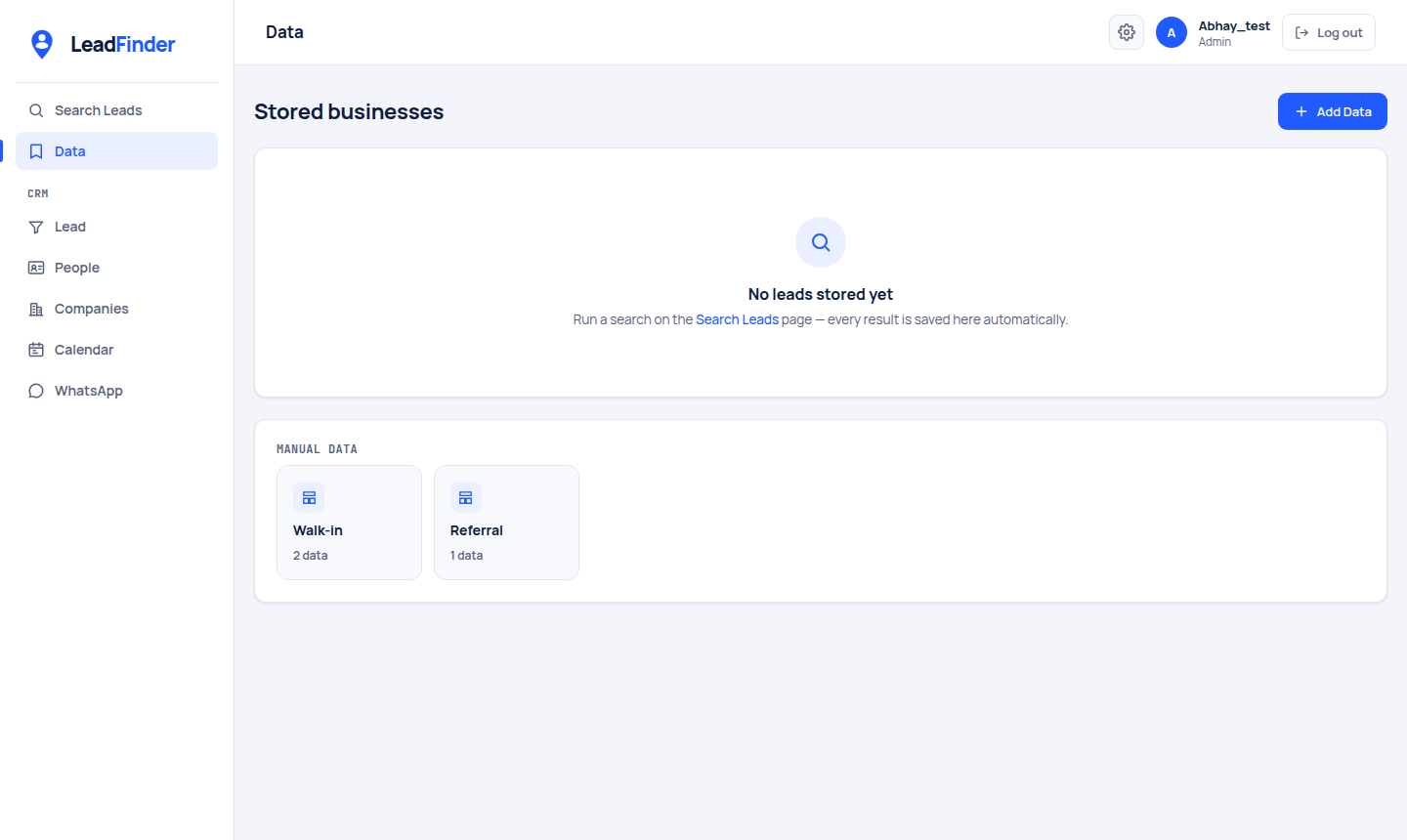Open the Calendar page label
This screenshot has height=840, width=1407.
pos(84,350)
